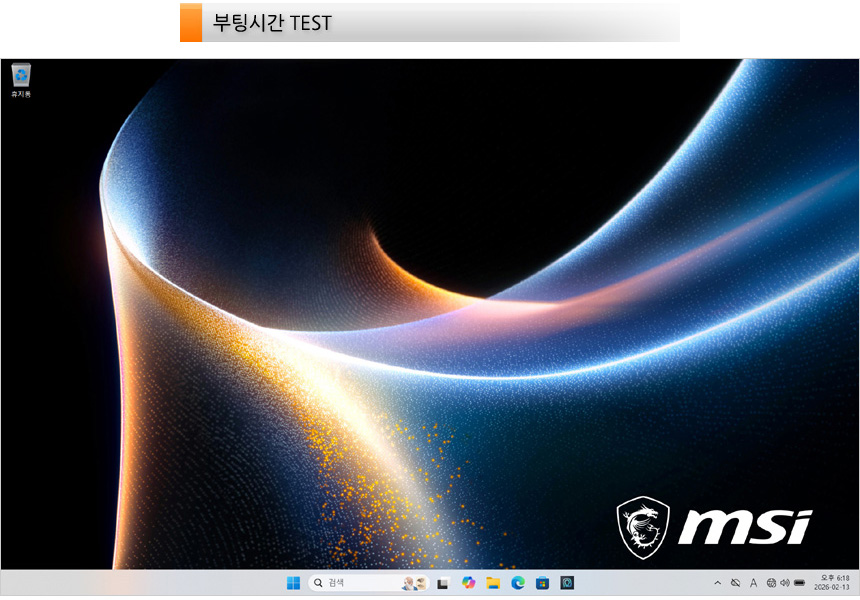Toggle the input language 'A' IME indicator
Image resolution: width=860 pixels, height=600 pixels.
tap(753, 583)
